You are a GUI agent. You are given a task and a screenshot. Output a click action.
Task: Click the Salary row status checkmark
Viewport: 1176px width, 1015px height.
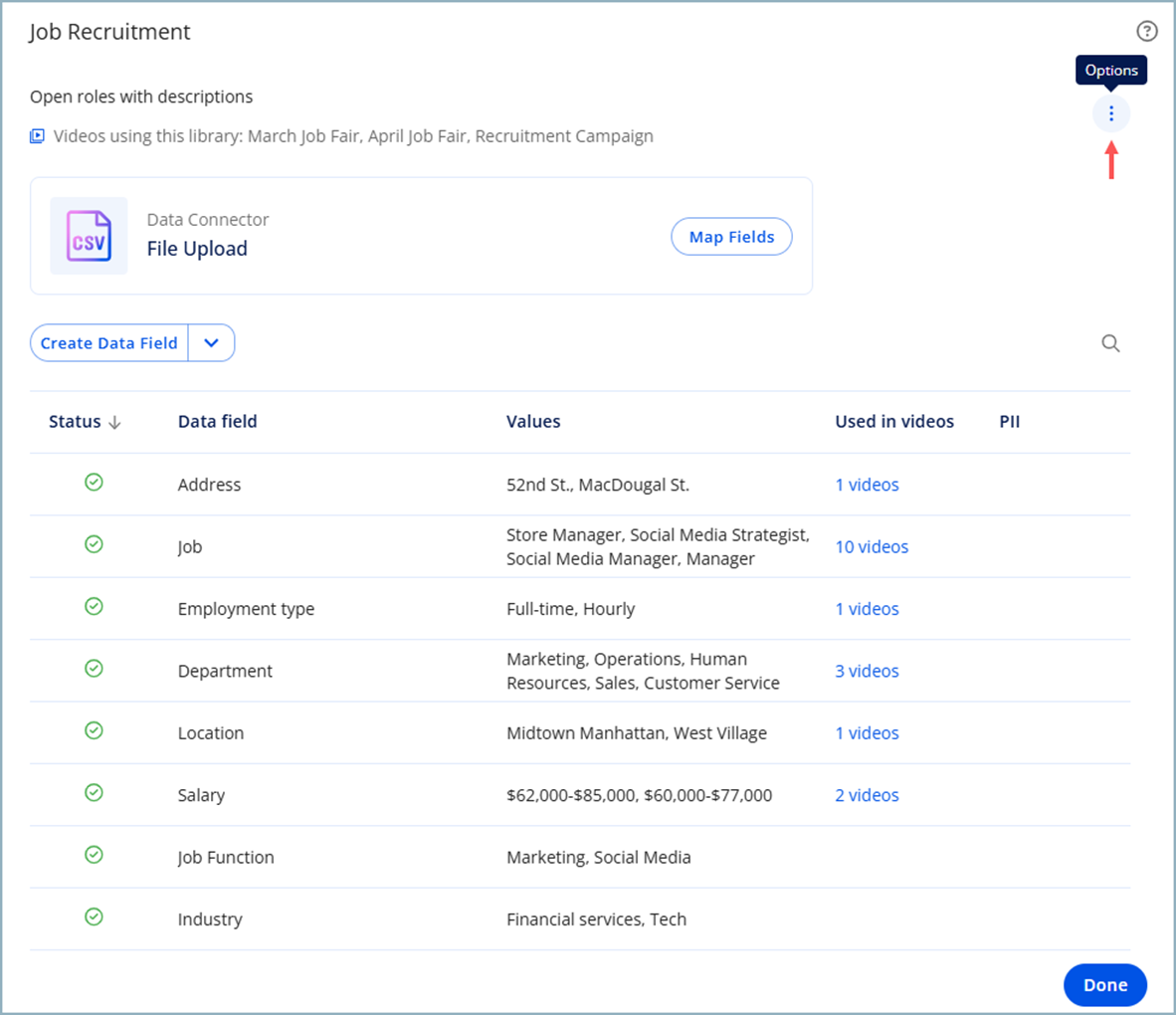click(x=94, y=793)
